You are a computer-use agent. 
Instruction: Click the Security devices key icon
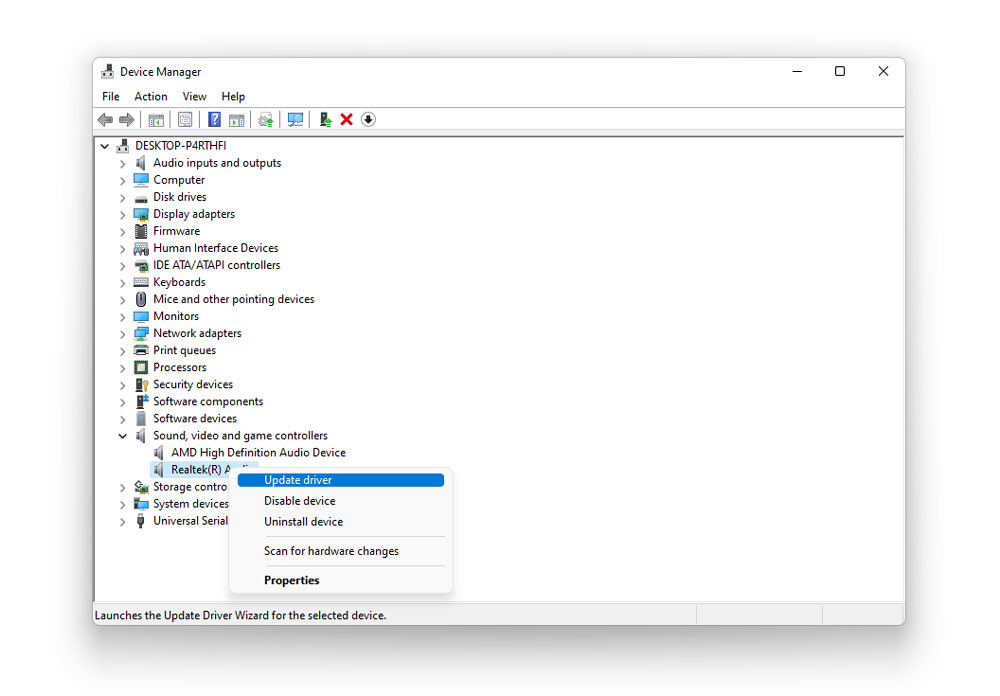pos(141,385)
